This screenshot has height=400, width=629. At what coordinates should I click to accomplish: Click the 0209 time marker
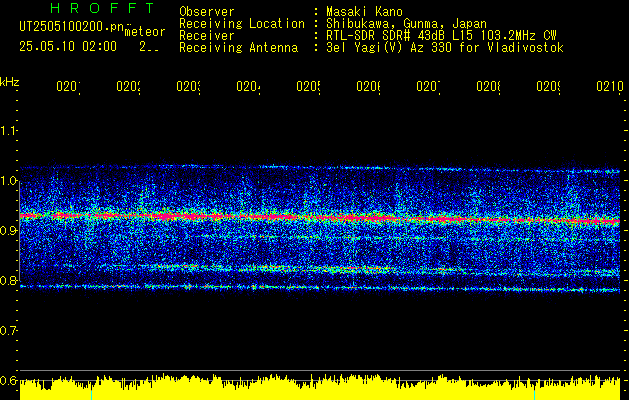coord(549,86)
